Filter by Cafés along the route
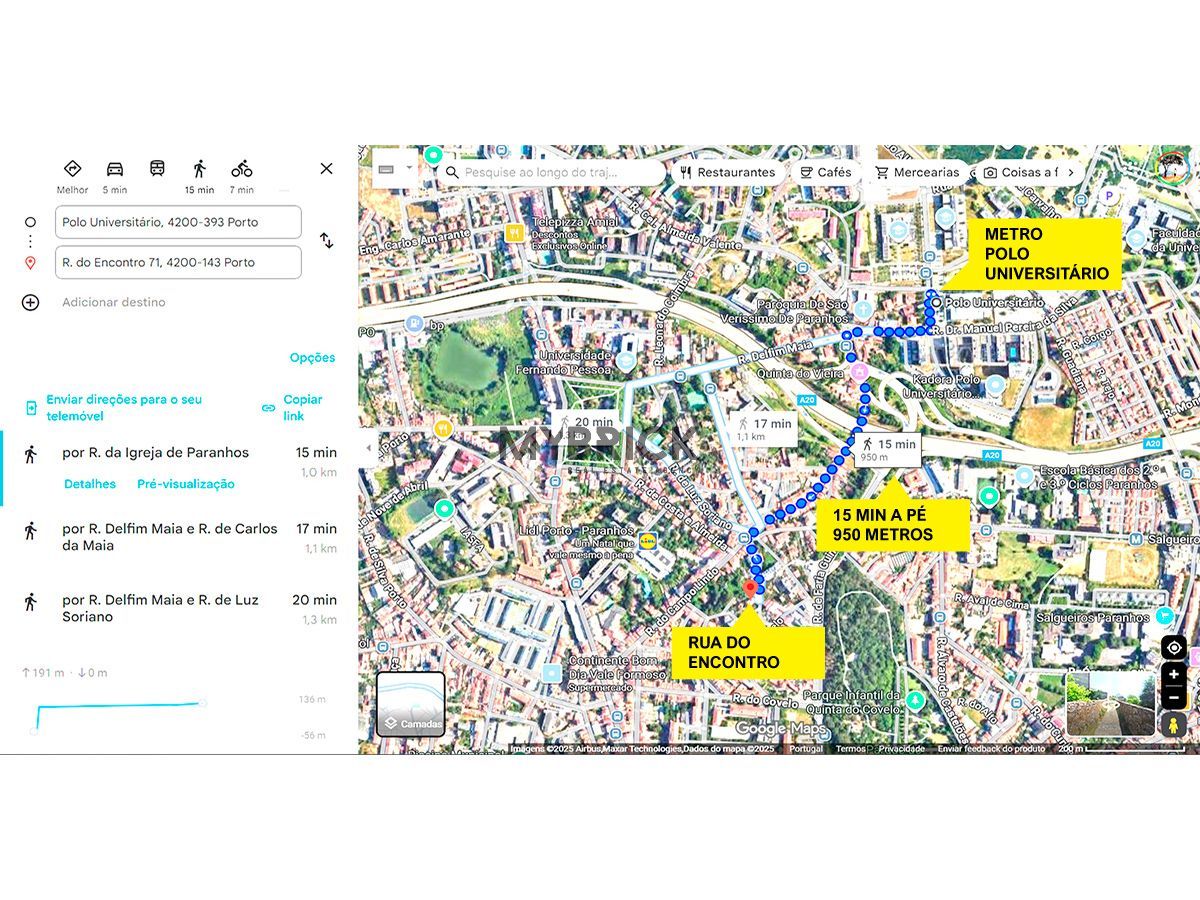 tap(826, 172)
